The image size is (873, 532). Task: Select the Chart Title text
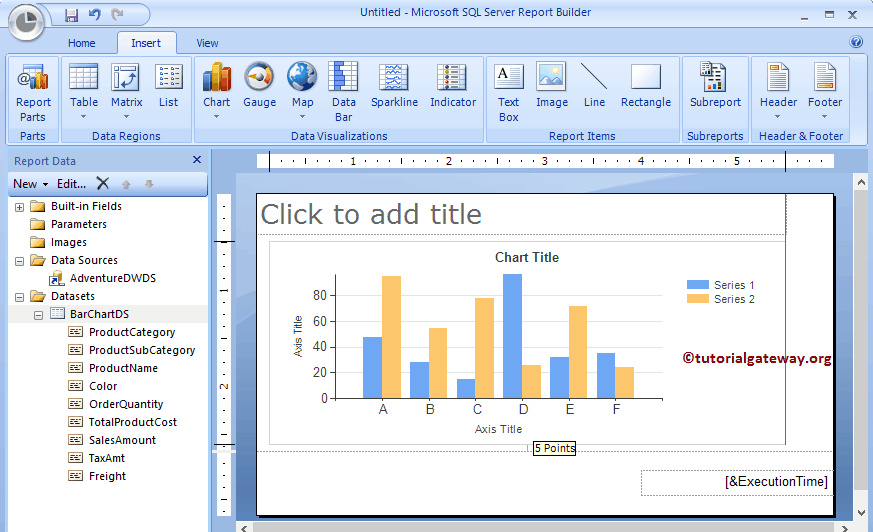click(527, 258)
